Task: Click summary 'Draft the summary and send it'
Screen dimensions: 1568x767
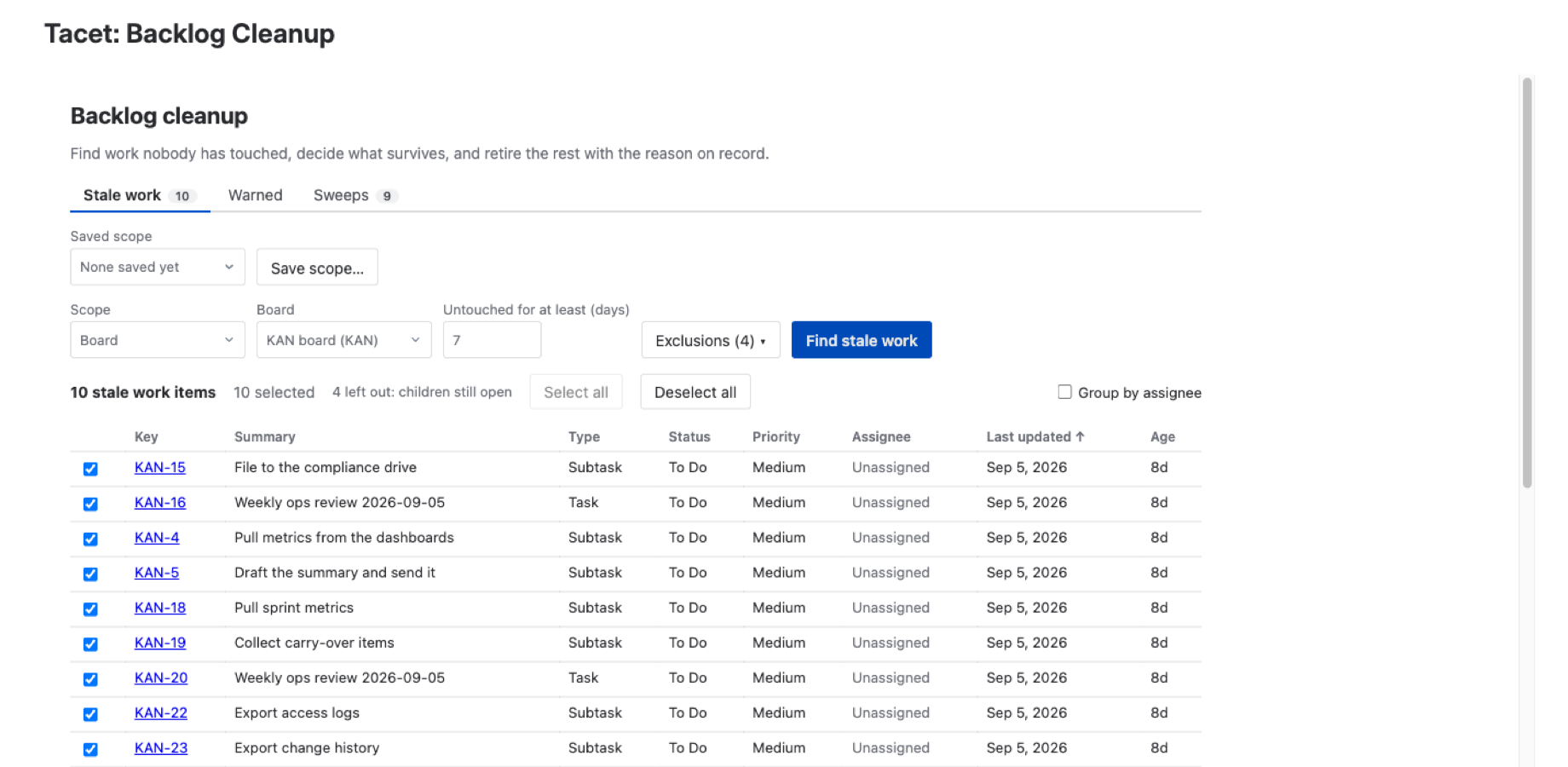Action: (335, 573)
